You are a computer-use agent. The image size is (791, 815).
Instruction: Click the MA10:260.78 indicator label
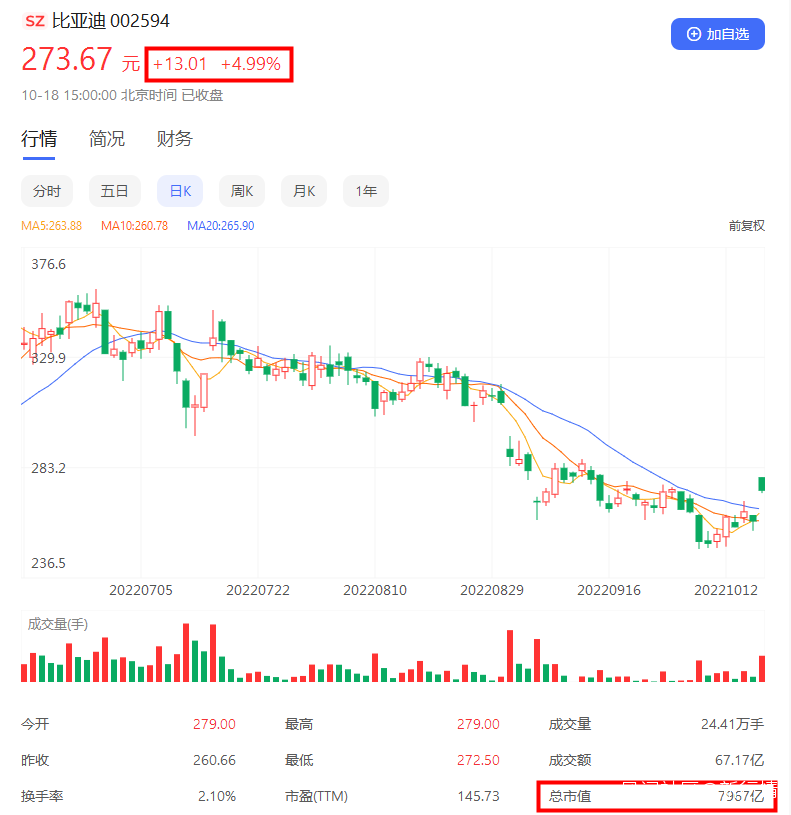point(134,226)
